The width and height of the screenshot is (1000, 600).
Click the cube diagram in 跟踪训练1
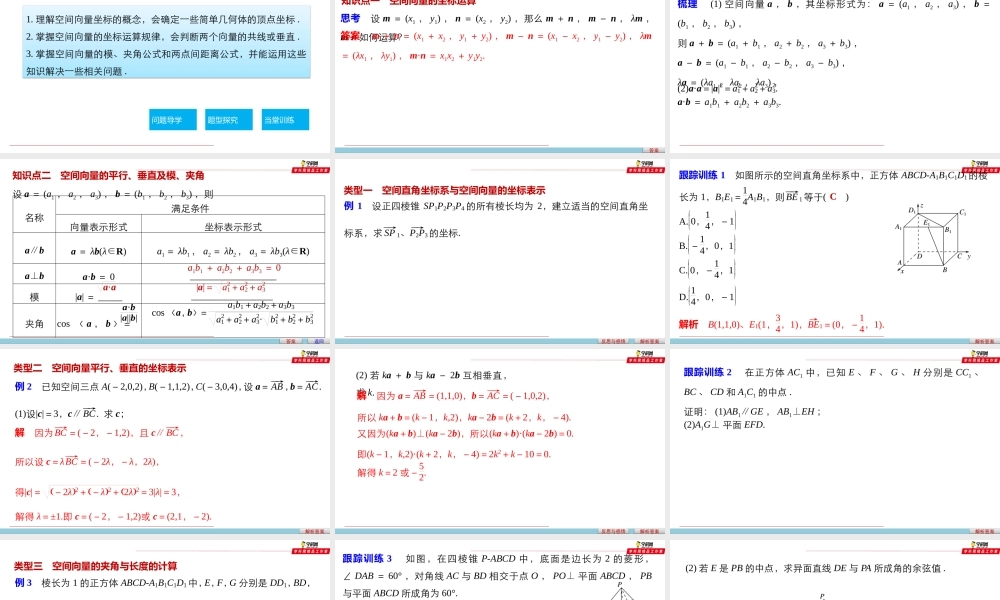point(934,240)
